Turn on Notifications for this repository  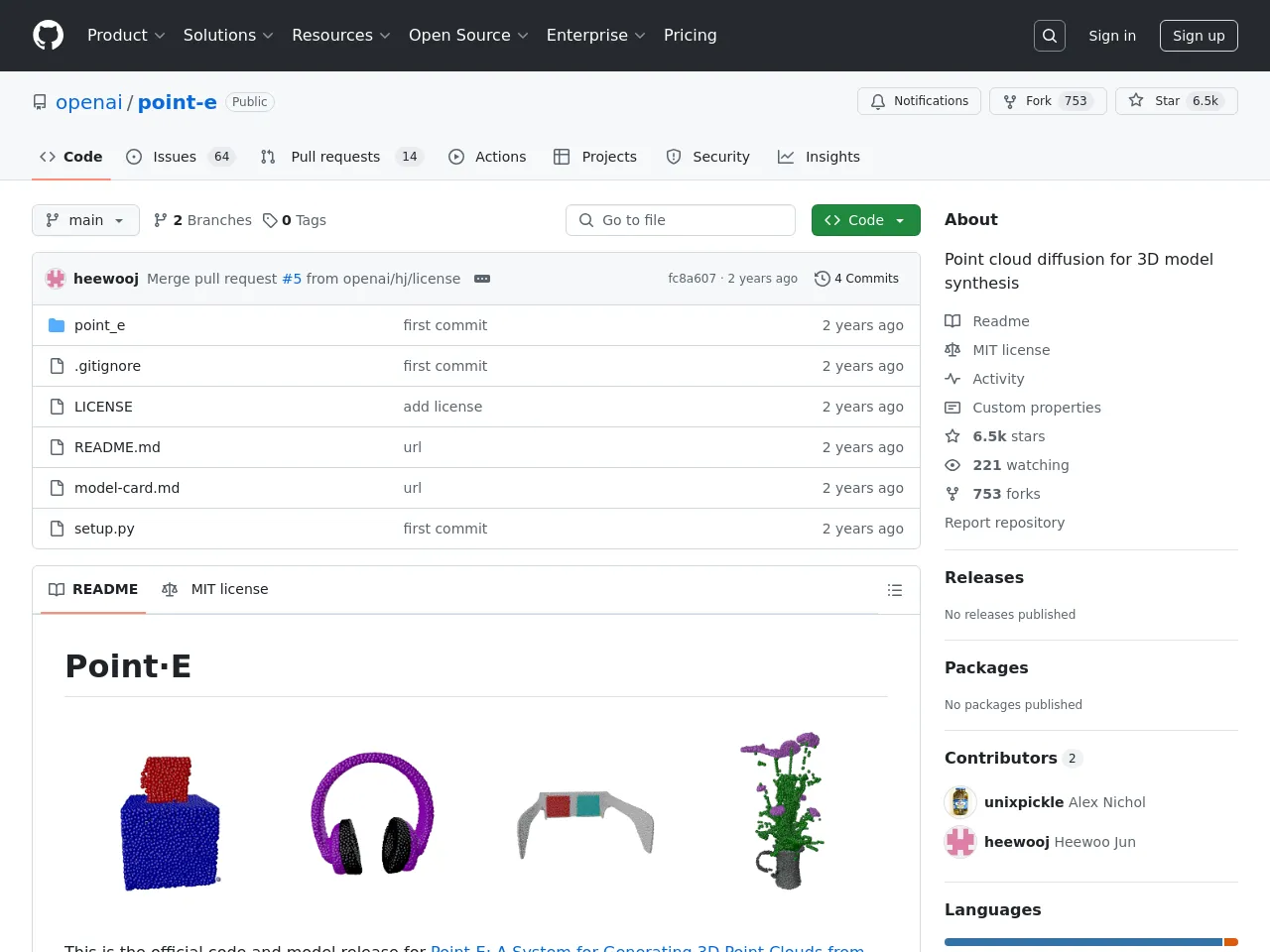(x=919, y=101)
